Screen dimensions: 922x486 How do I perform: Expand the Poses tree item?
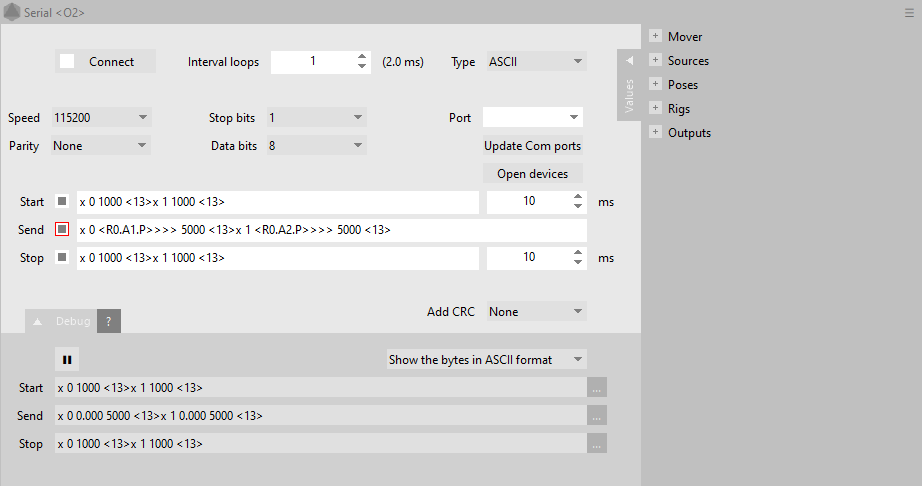655,85
